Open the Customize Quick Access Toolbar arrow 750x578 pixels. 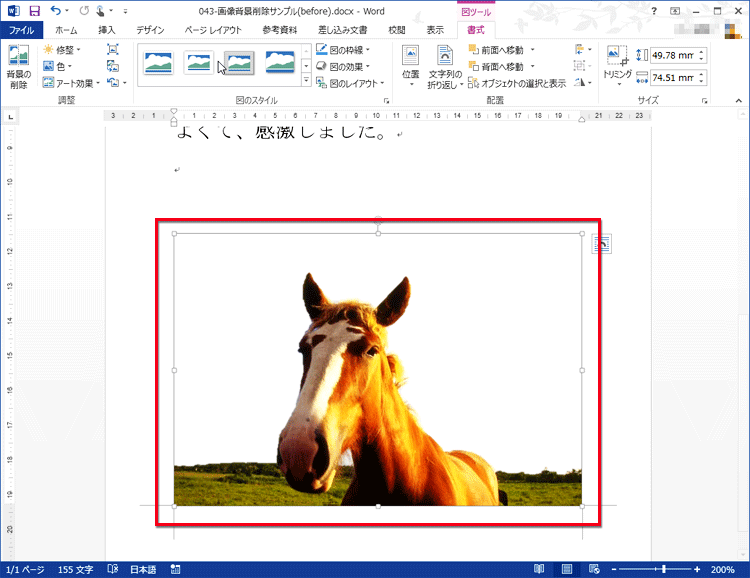[125, 11]
